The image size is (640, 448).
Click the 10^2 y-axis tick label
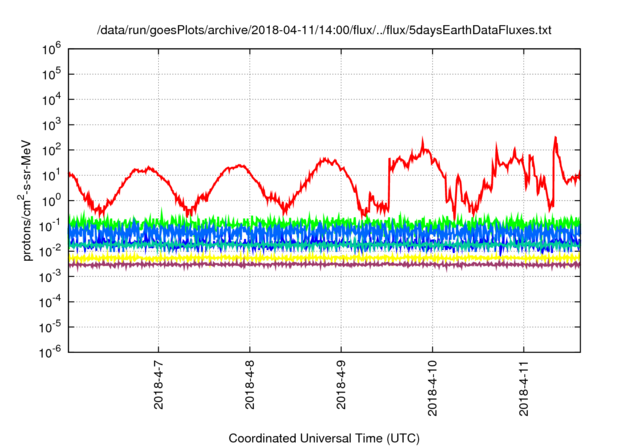[51, 150]
